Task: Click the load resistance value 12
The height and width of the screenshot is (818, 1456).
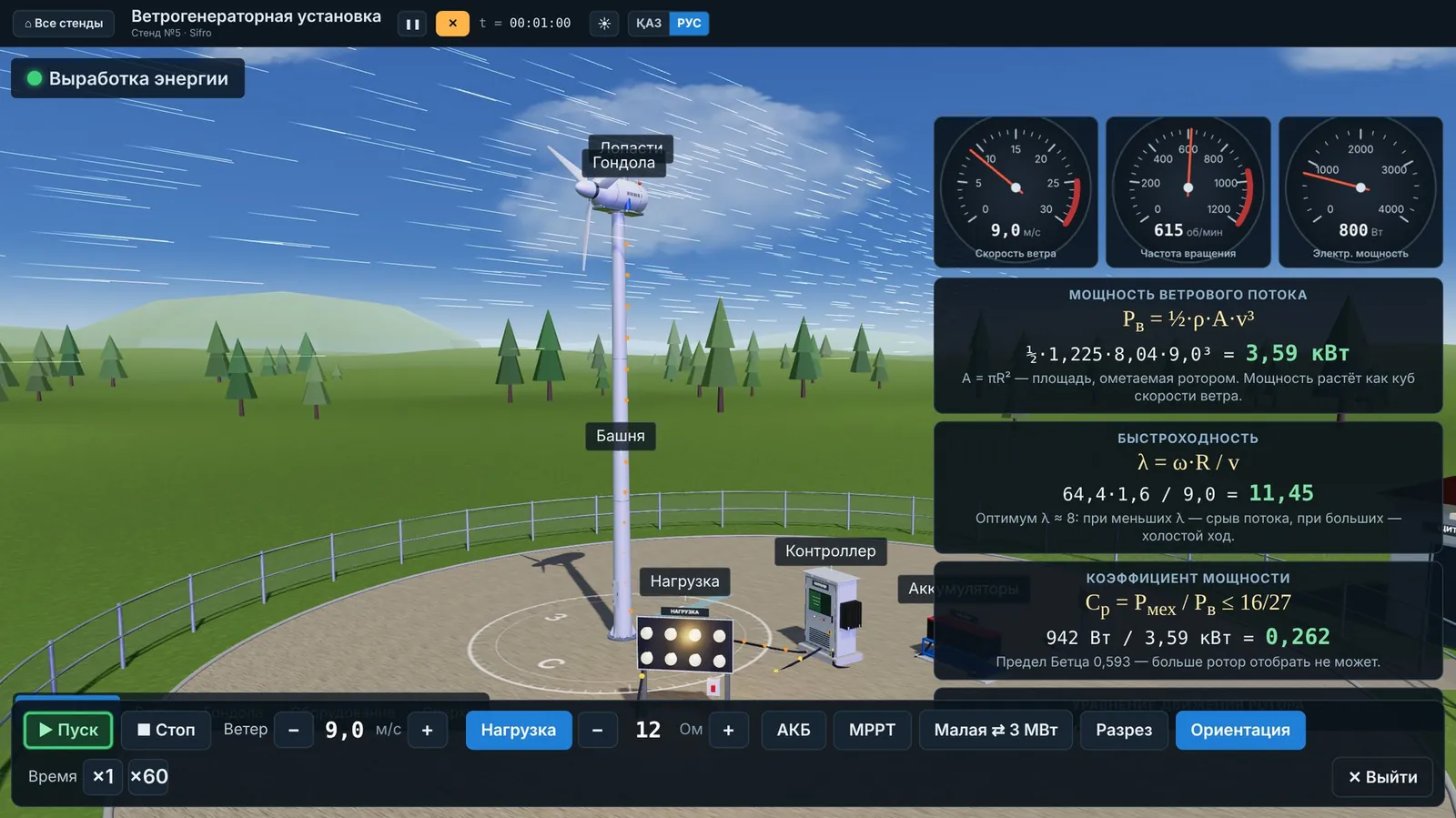Action: (x=648, y=730)
